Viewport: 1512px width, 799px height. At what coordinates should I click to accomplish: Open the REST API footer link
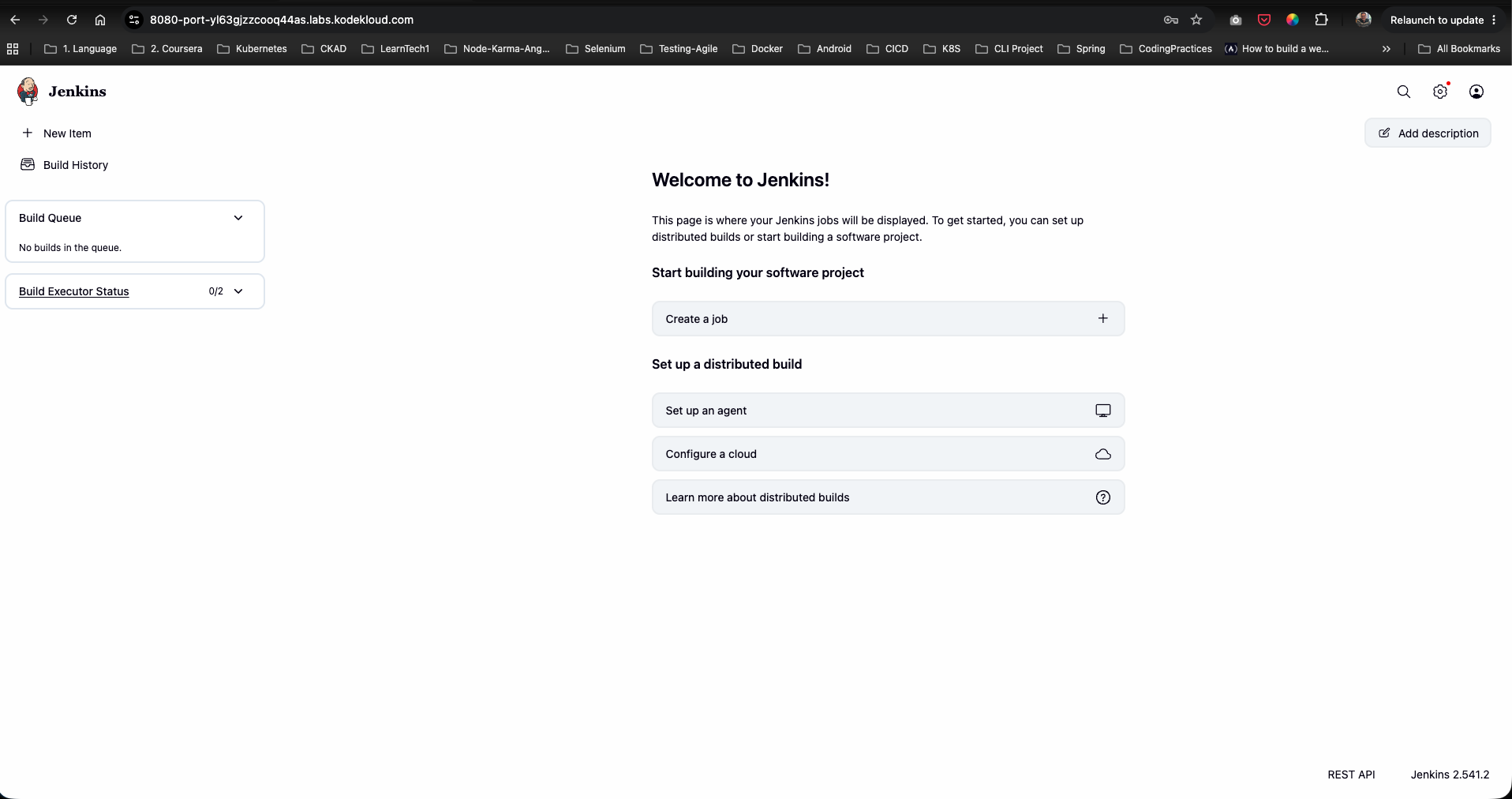1351,775
